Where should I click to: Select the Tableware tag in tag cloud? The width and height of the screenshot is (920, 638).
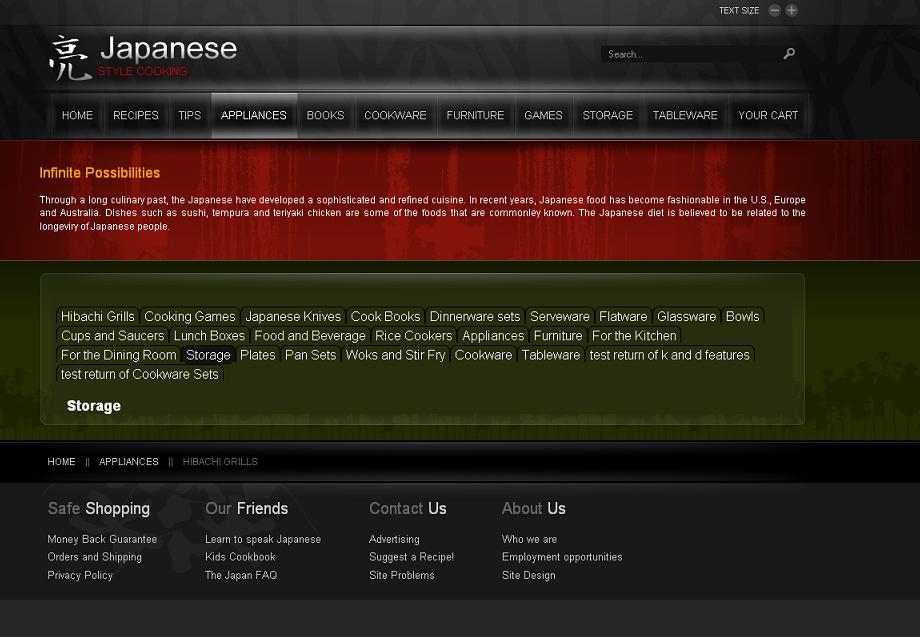551,355
